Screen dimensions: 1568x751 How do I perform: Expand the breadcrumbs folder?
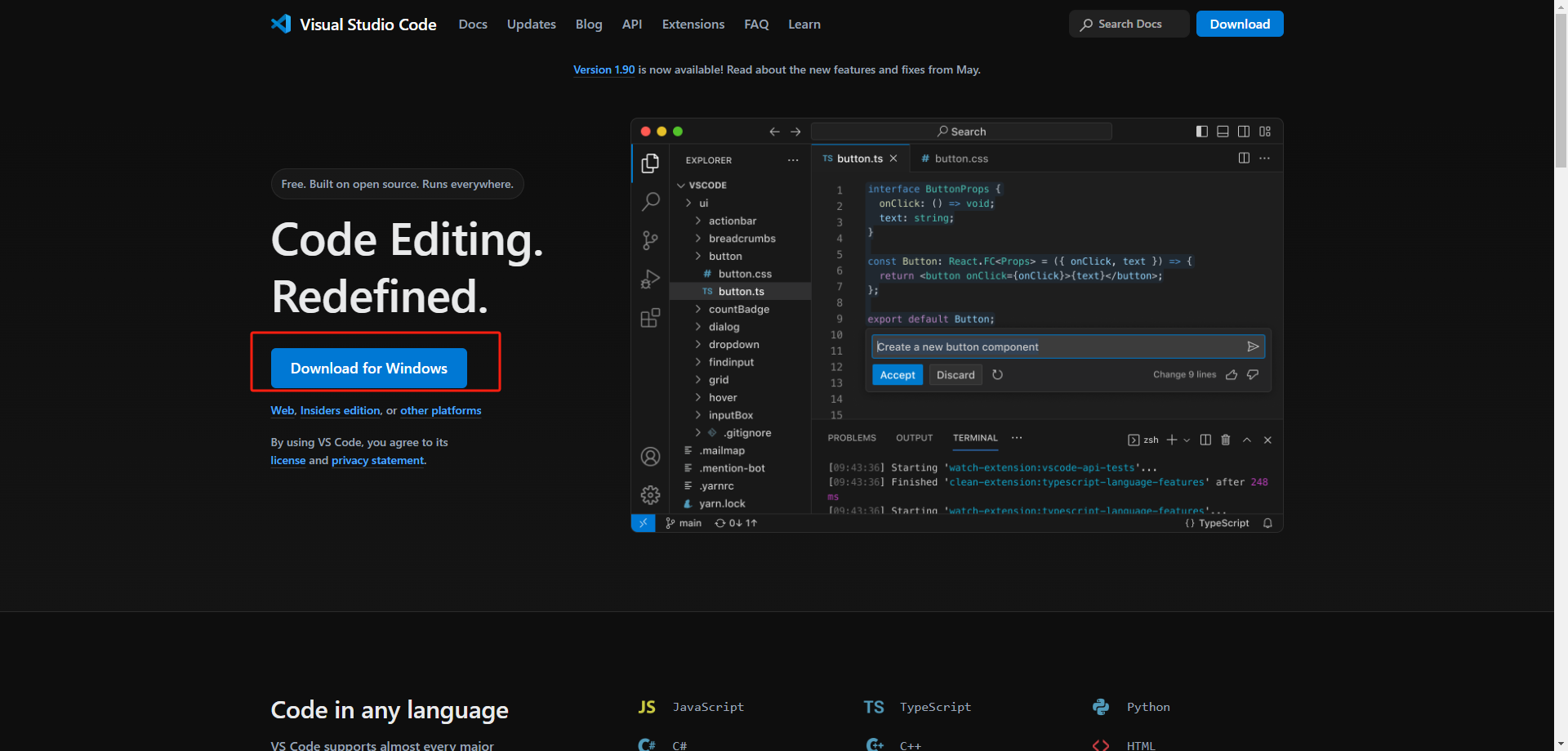coord(698,239)
